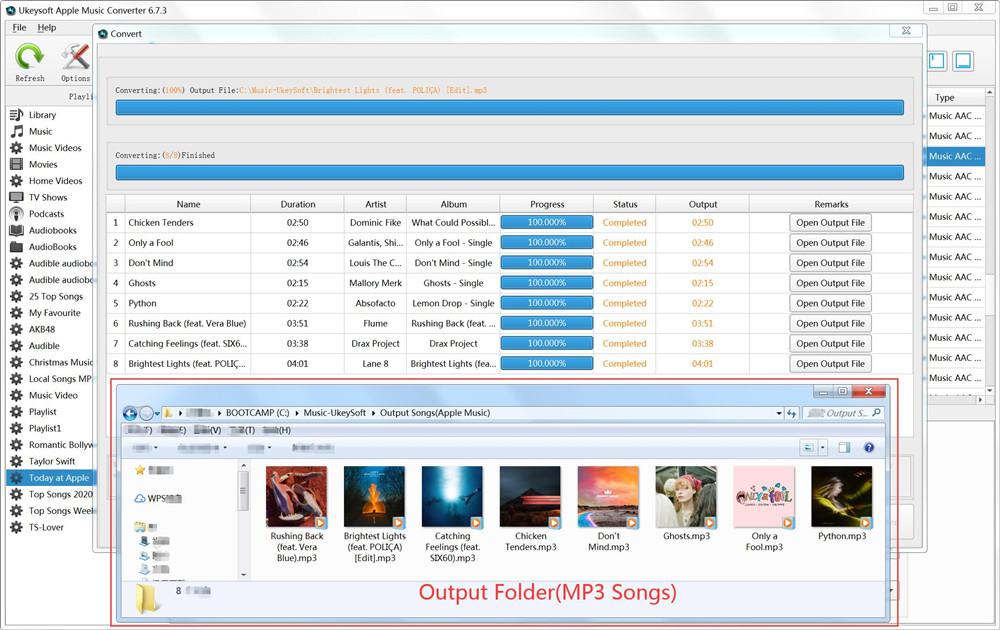Click the back arrow in Explorer window
1000x630 pixels.
pos(129,413)
